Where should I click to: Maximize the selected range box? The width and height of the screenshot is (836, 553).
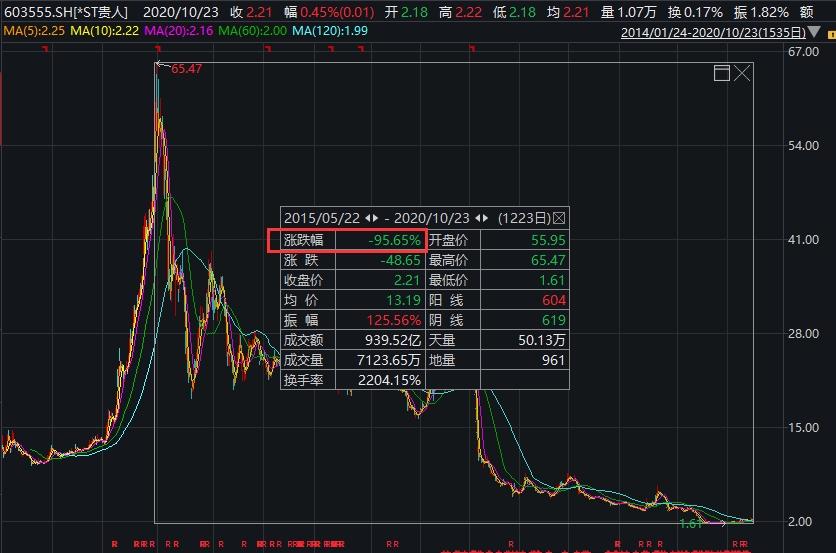(722, 73)
